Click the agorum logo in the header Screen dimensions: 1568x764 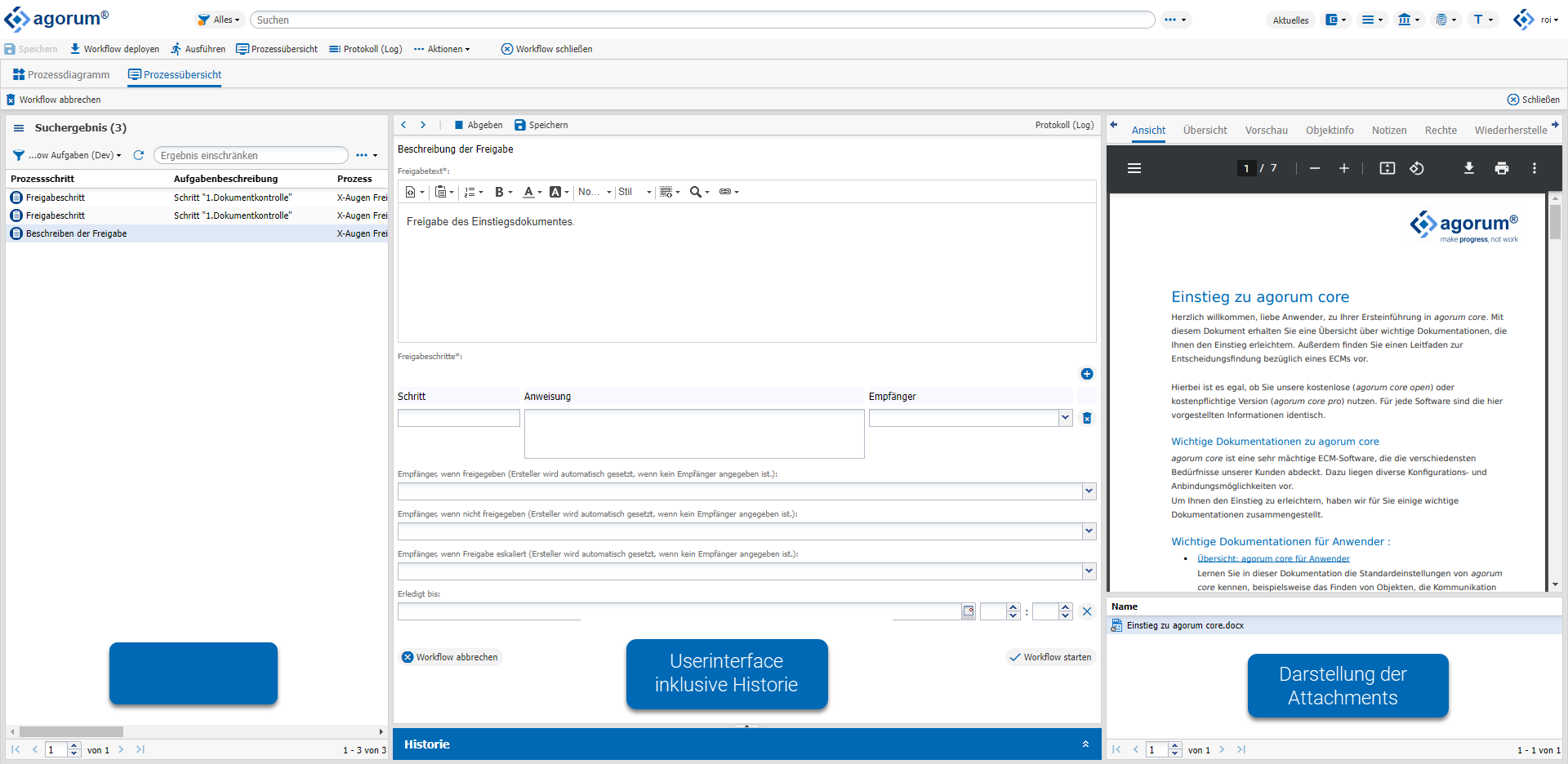[56, 19]
